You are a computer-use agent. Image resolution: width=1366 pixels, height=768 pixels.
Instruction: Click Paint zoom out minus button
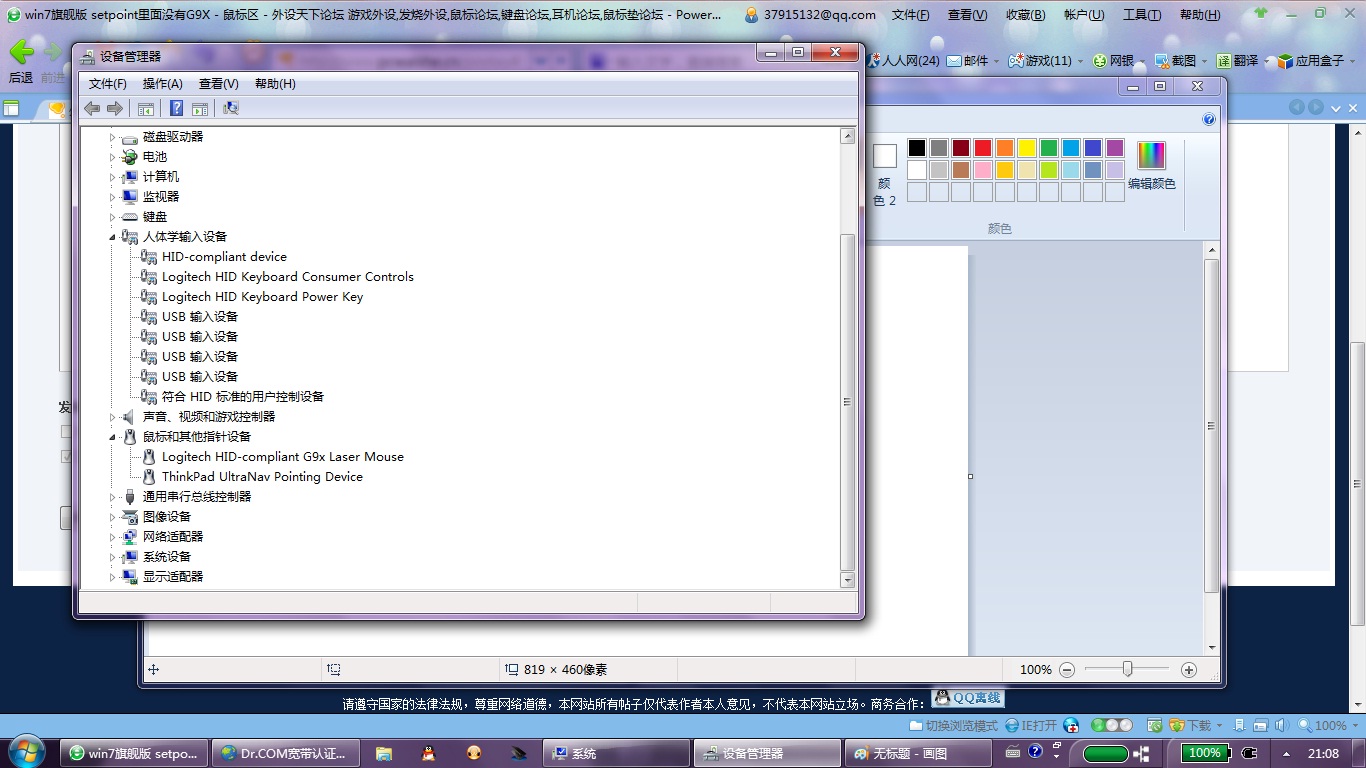click(1067, 670)
